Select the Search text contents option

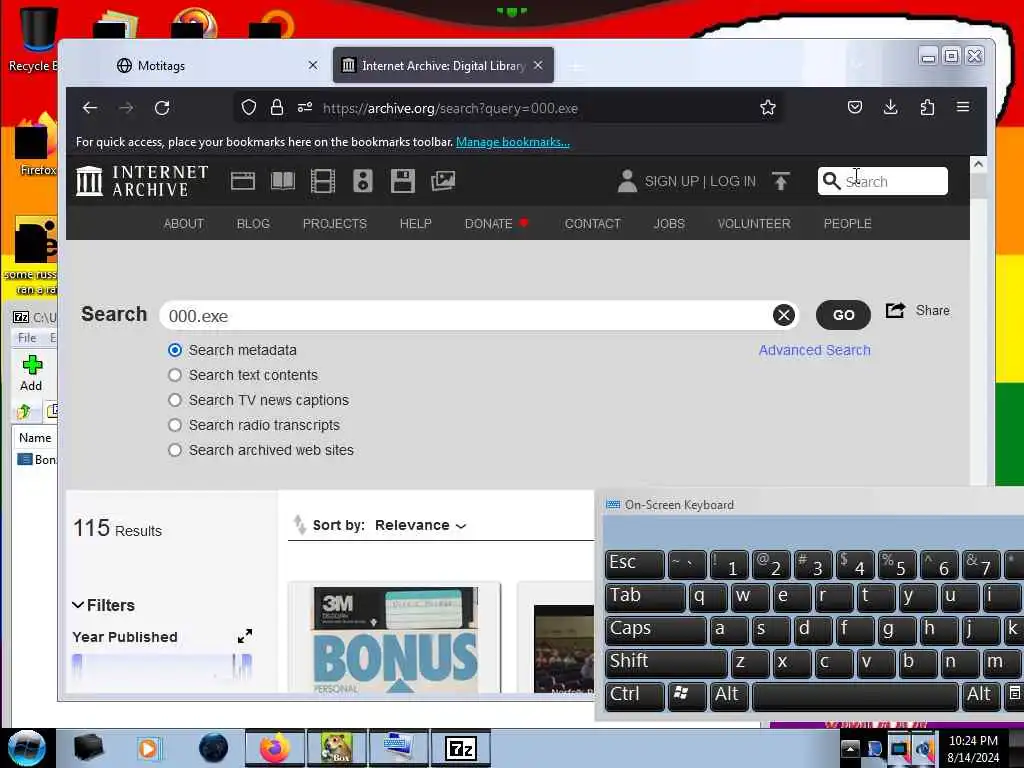174,375
